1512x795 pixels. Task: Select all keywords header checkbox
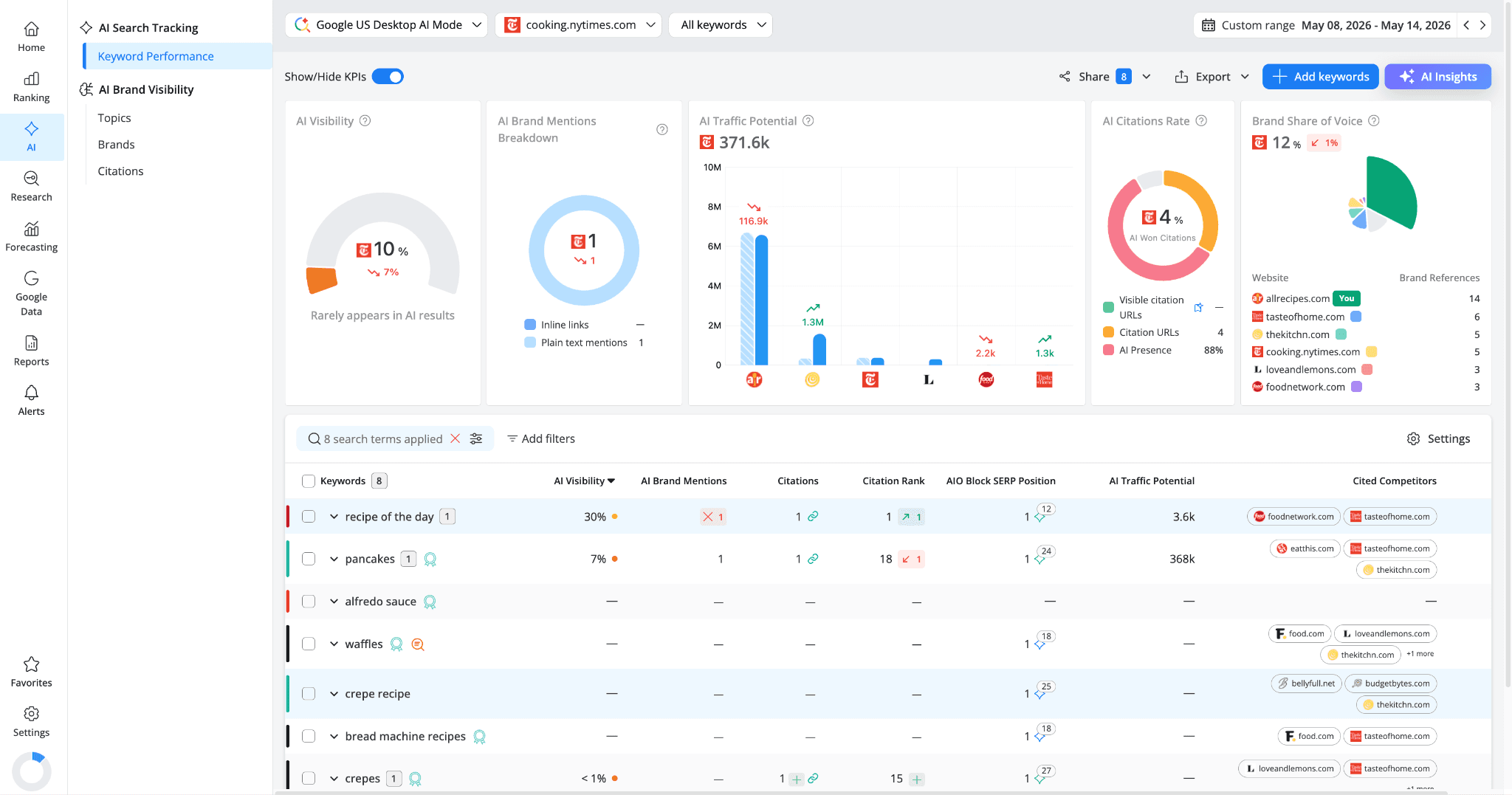tap(309, 481)
